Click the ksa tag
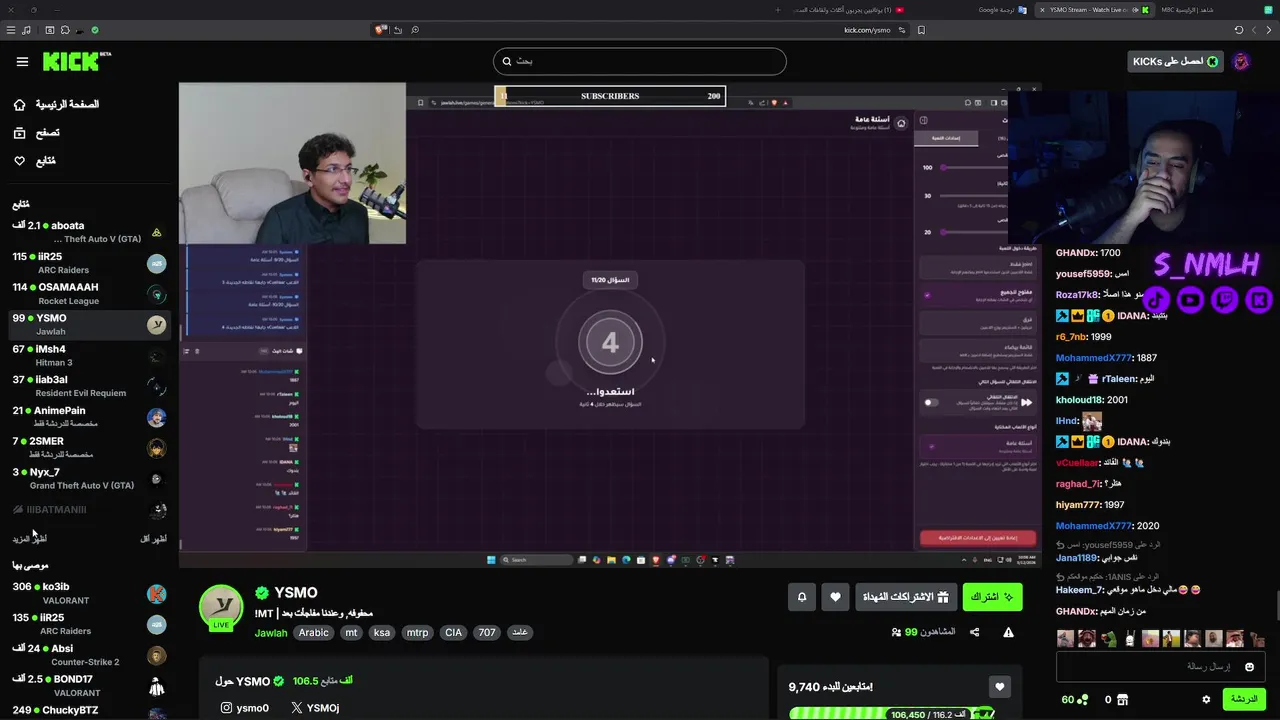 point(381,632)
